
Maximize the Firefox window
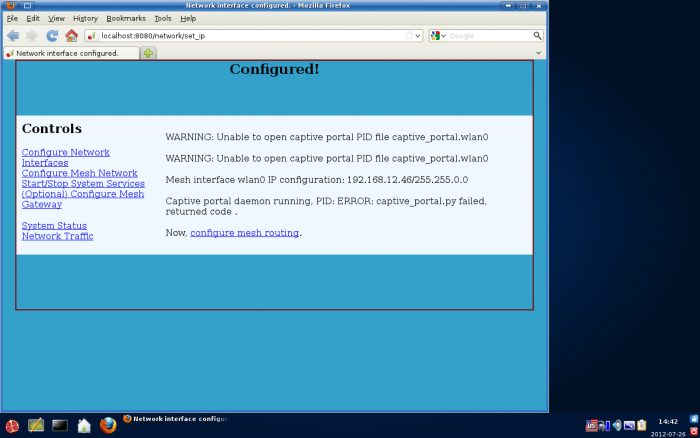523,5
